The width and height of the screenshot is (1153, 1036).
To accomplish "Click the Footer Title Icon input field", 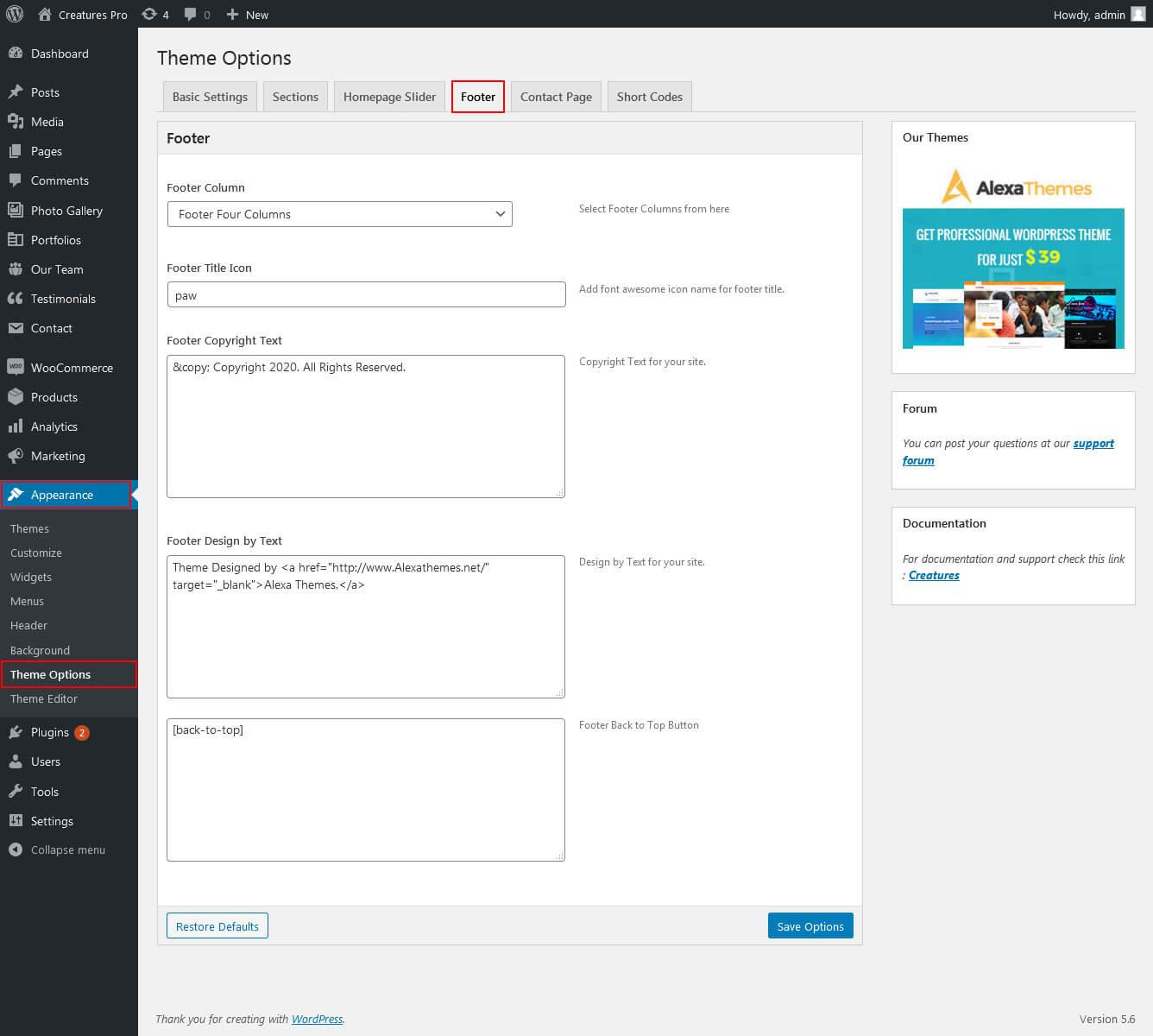I will coord(367,294).
